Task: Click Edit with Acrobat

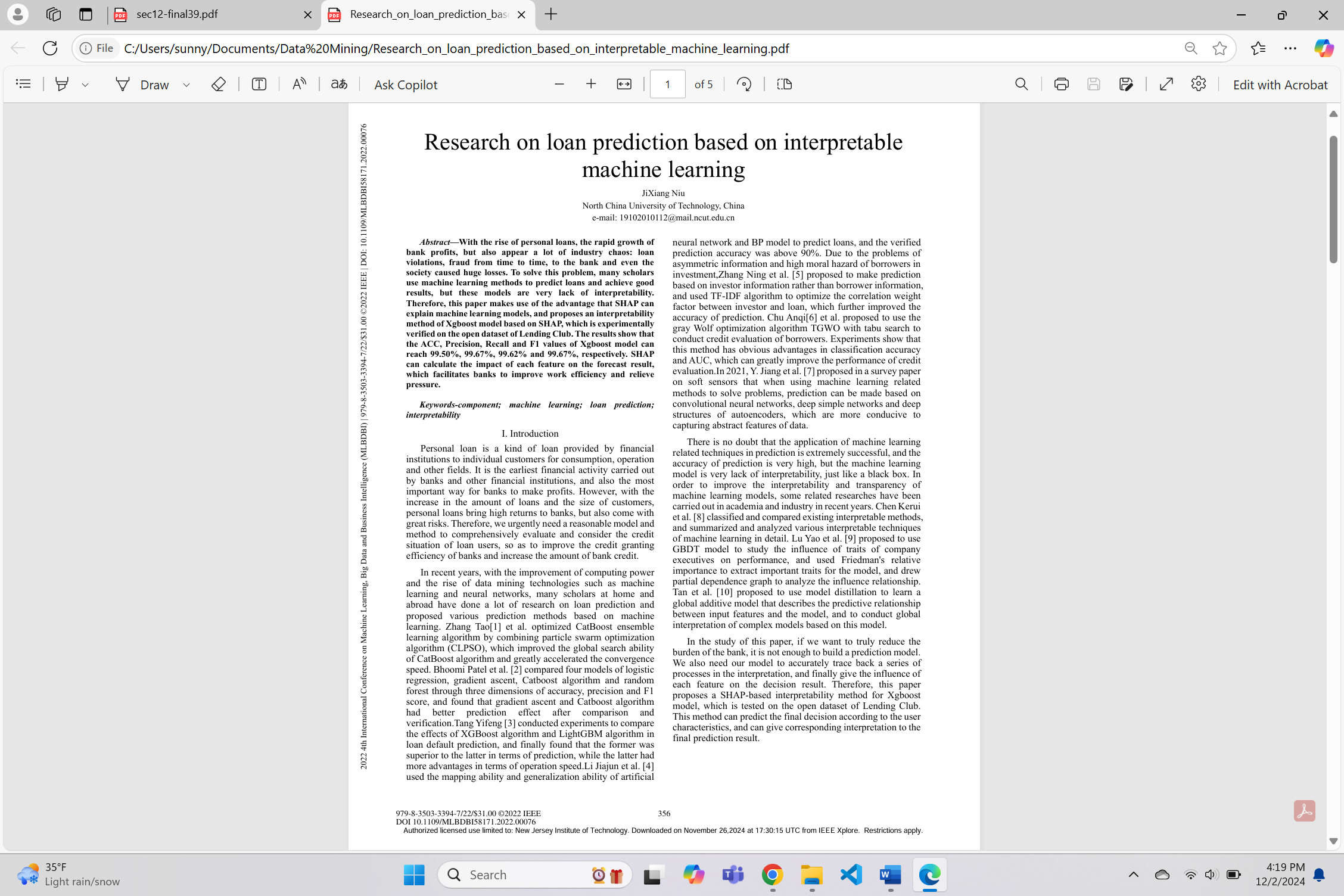Action: pos(1280,84)
